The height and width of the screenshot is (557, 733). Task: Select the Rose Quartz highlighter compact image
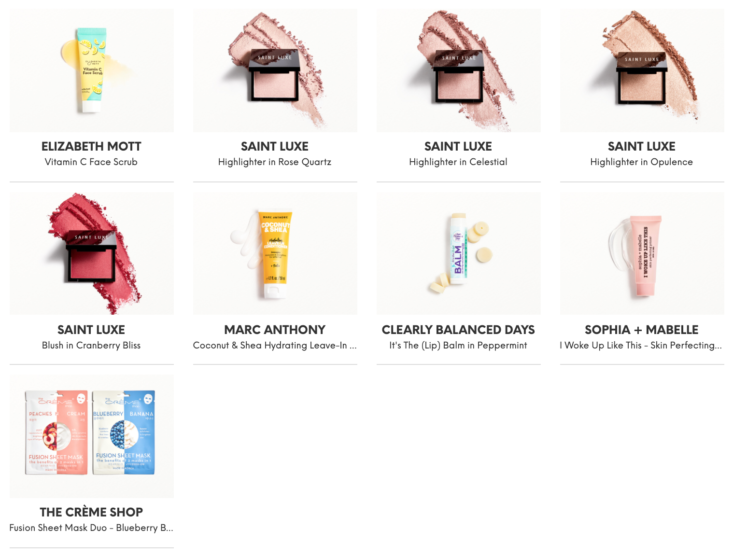click(x=275, y=70)
